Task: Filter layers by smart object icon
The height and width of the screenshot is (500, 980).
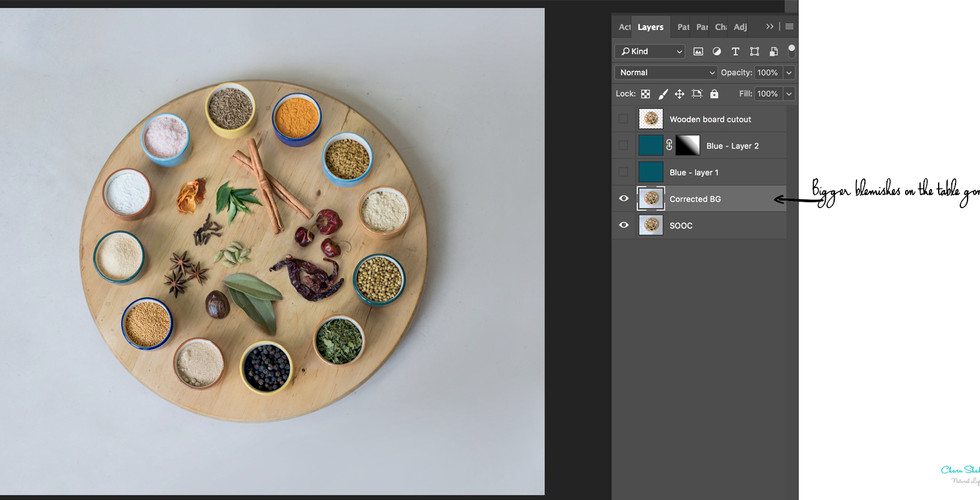Action: click(774, 51)
